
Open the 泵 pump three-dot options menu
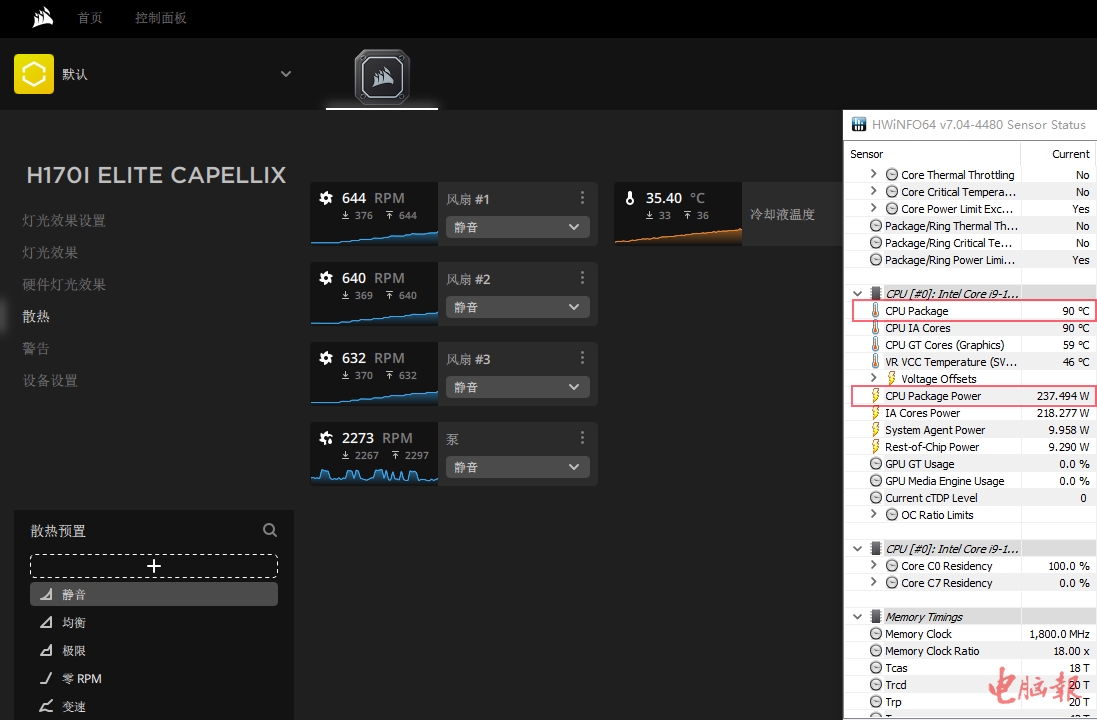tap(582, 438)
